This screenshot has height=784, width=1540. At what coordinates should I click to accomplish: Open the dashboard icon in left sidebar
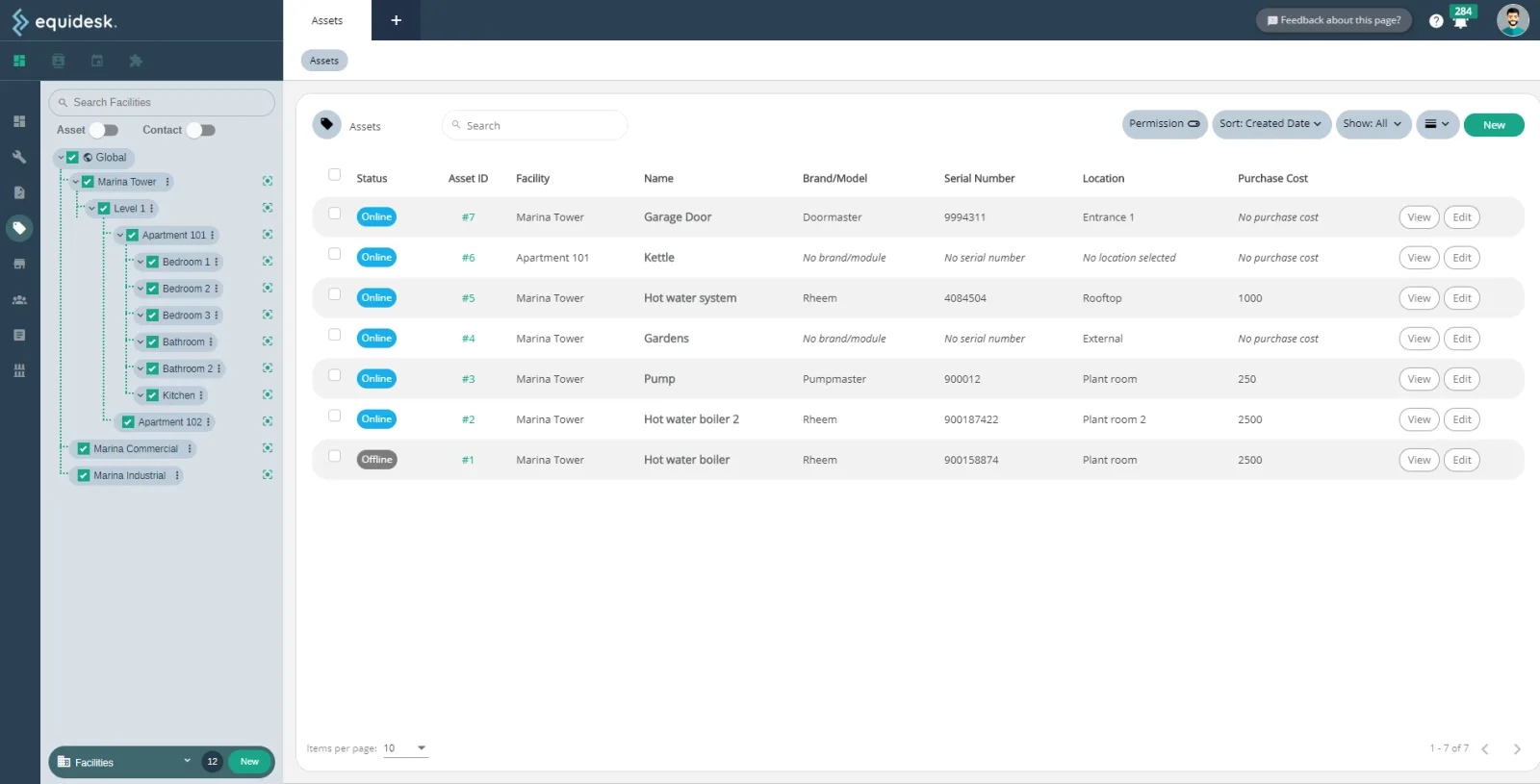[19, 121]
